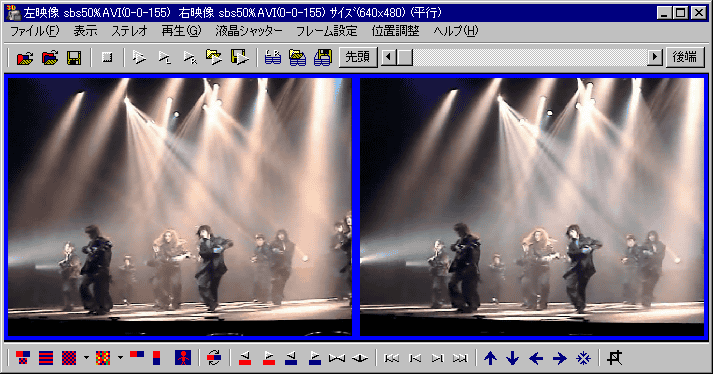The height and width of the screenshot is (374, 713).
Task: Click the 先頭 button
Action: (x=358, y=57)
